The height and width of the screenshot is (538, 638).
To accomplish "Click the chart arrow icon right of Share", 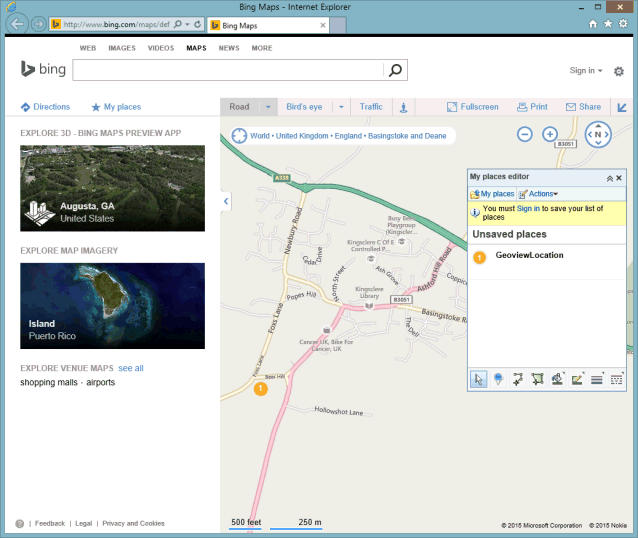I will [622, 107].
